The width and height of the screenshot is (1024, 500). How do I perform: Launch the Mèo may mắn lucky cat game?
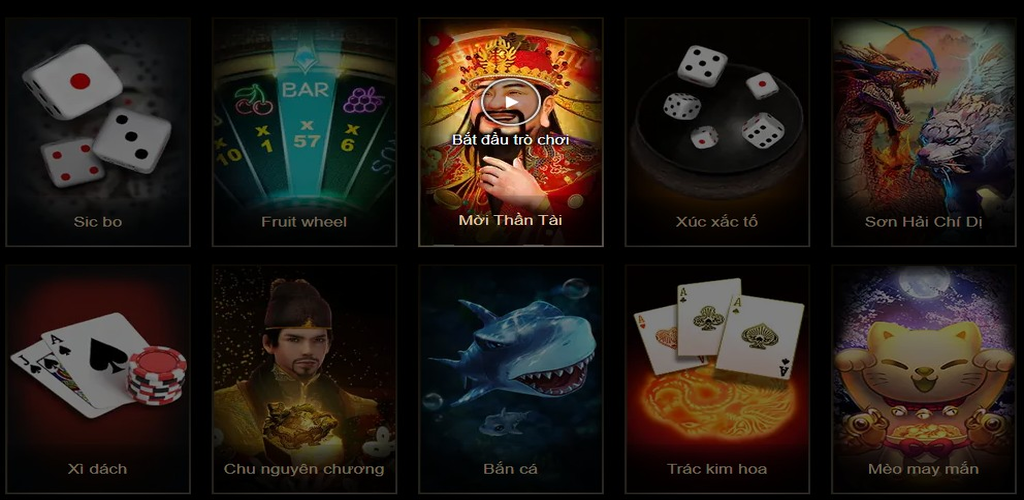tap(923, 379)
